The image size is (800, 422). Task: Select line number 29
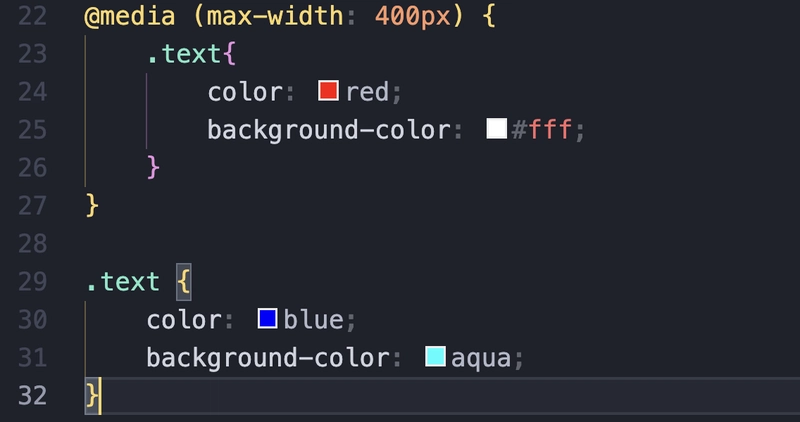coord(32,282)
